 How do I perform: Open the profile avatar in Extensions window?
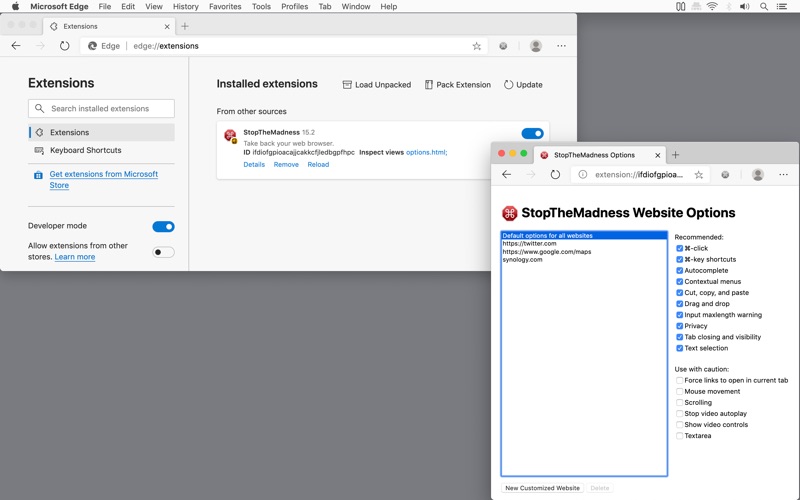(x=536, y=46)
